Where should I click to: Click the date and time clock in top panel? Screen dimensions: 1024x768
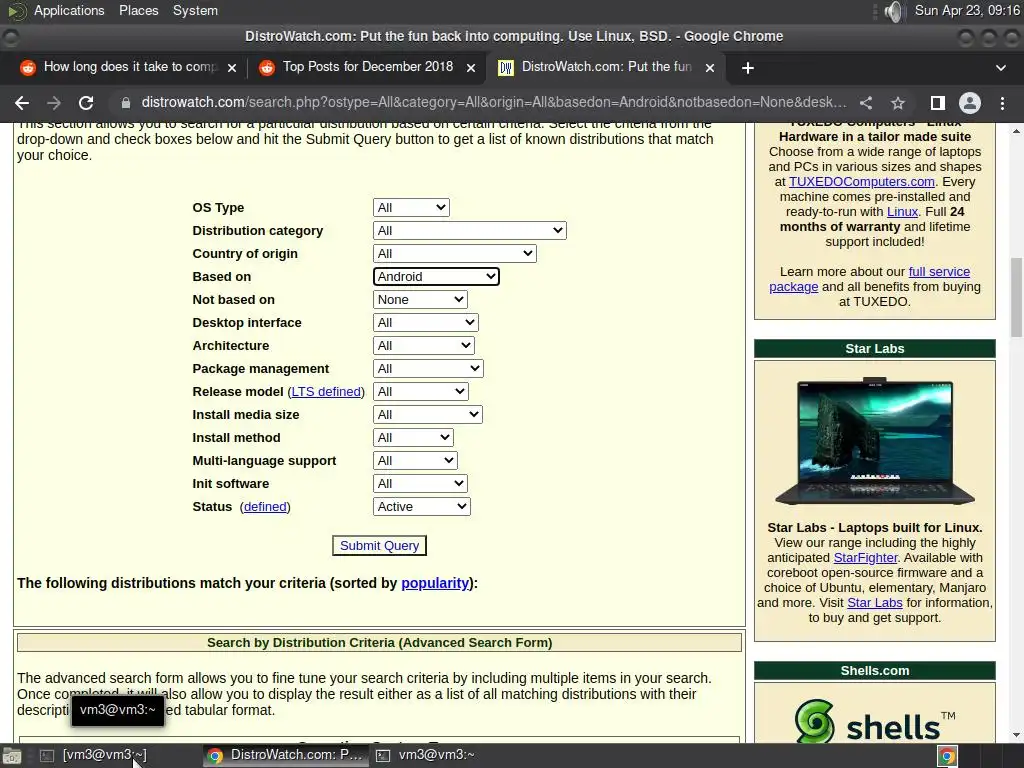tap(967, 10)
